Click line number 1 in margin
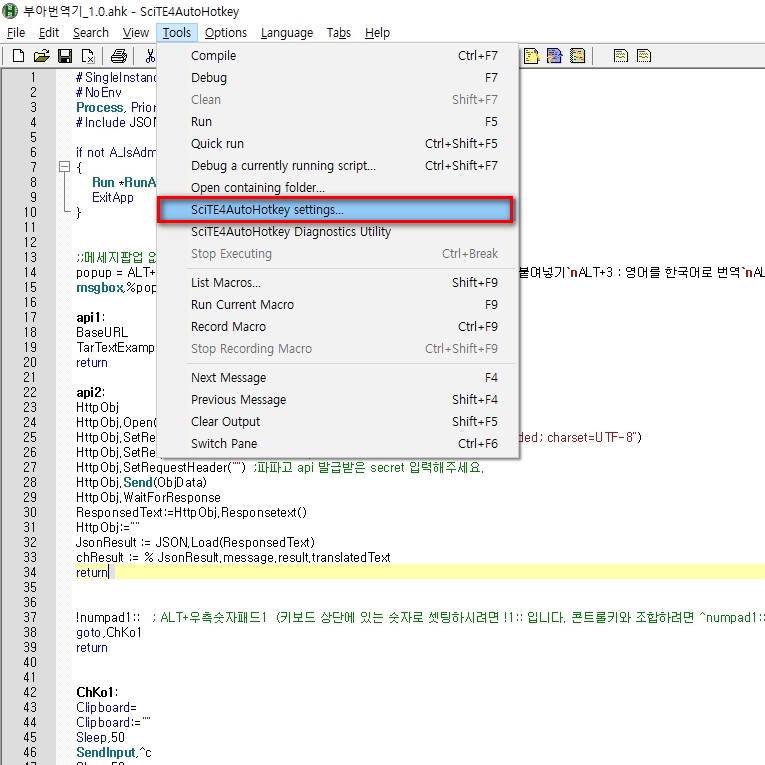 [33, 77]
